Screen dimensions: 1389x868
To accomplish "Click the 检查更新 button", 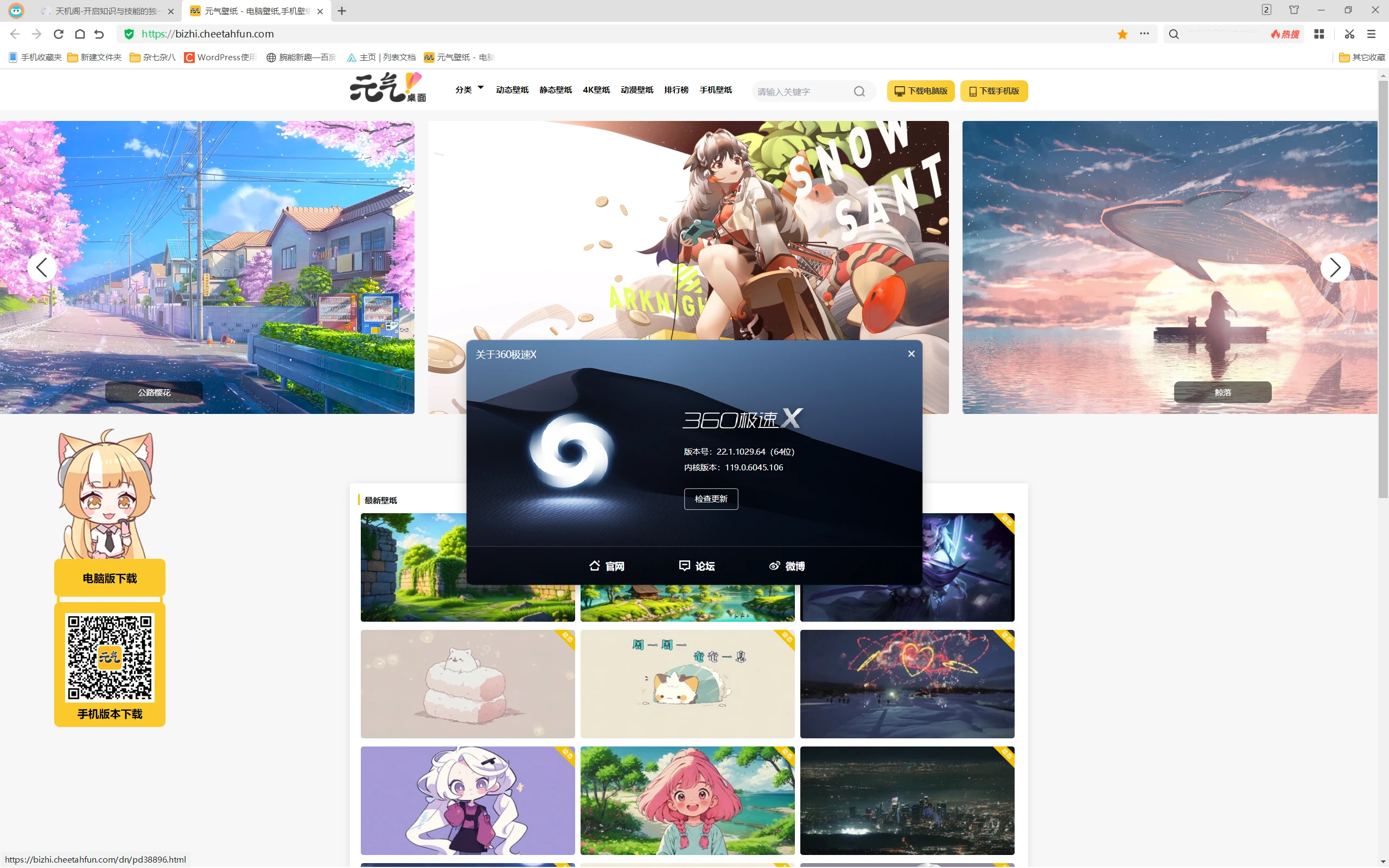I will [x=711, y=499].
